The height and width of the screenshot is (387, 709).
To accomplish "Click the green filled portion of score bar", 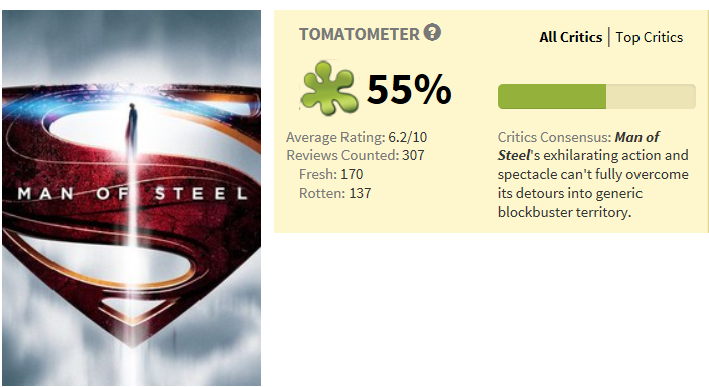I will (552, 96).
